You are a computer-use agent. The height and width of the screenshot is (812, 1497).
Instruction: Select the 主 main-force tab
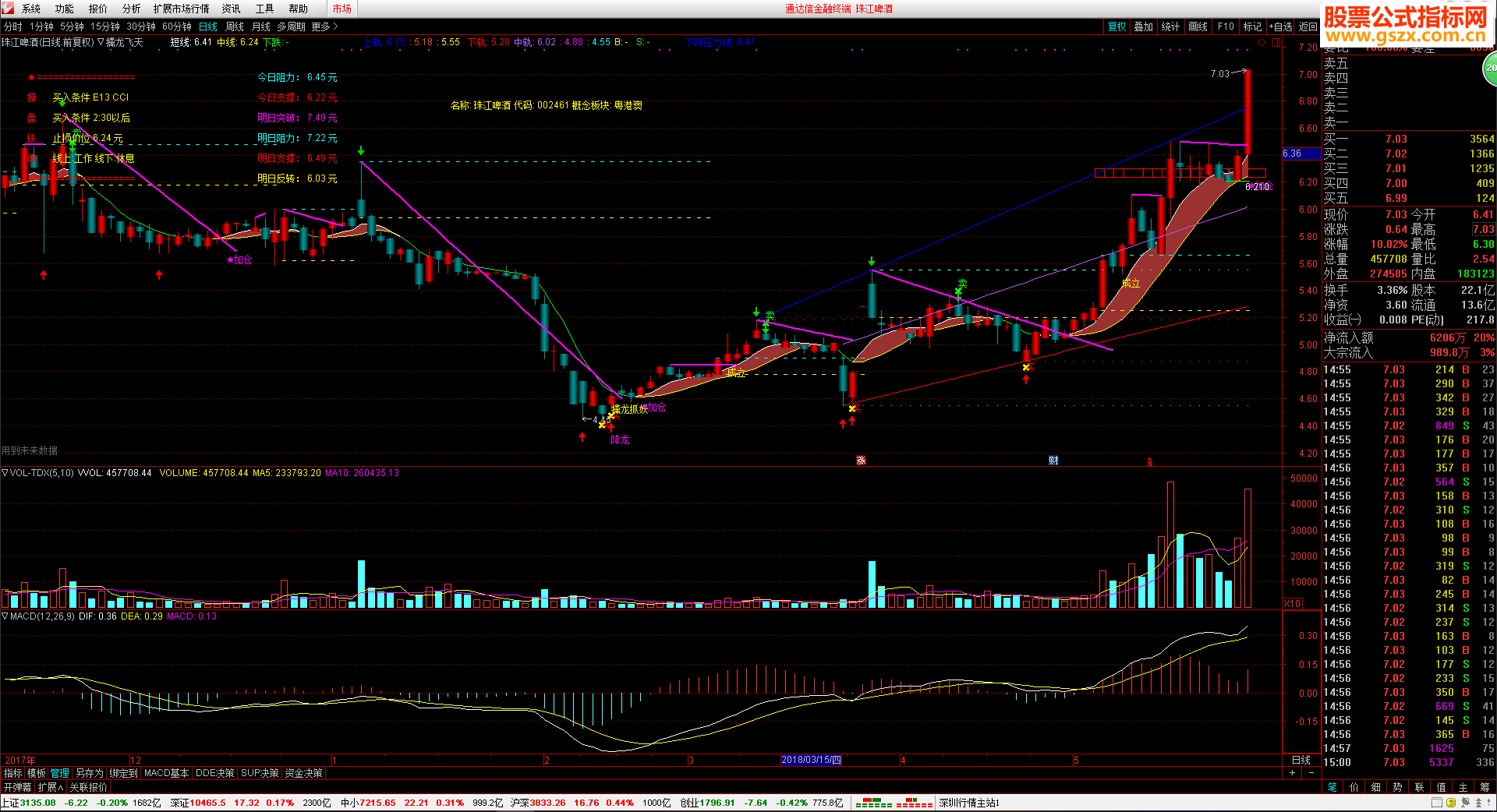click(x=1463, y=787)
